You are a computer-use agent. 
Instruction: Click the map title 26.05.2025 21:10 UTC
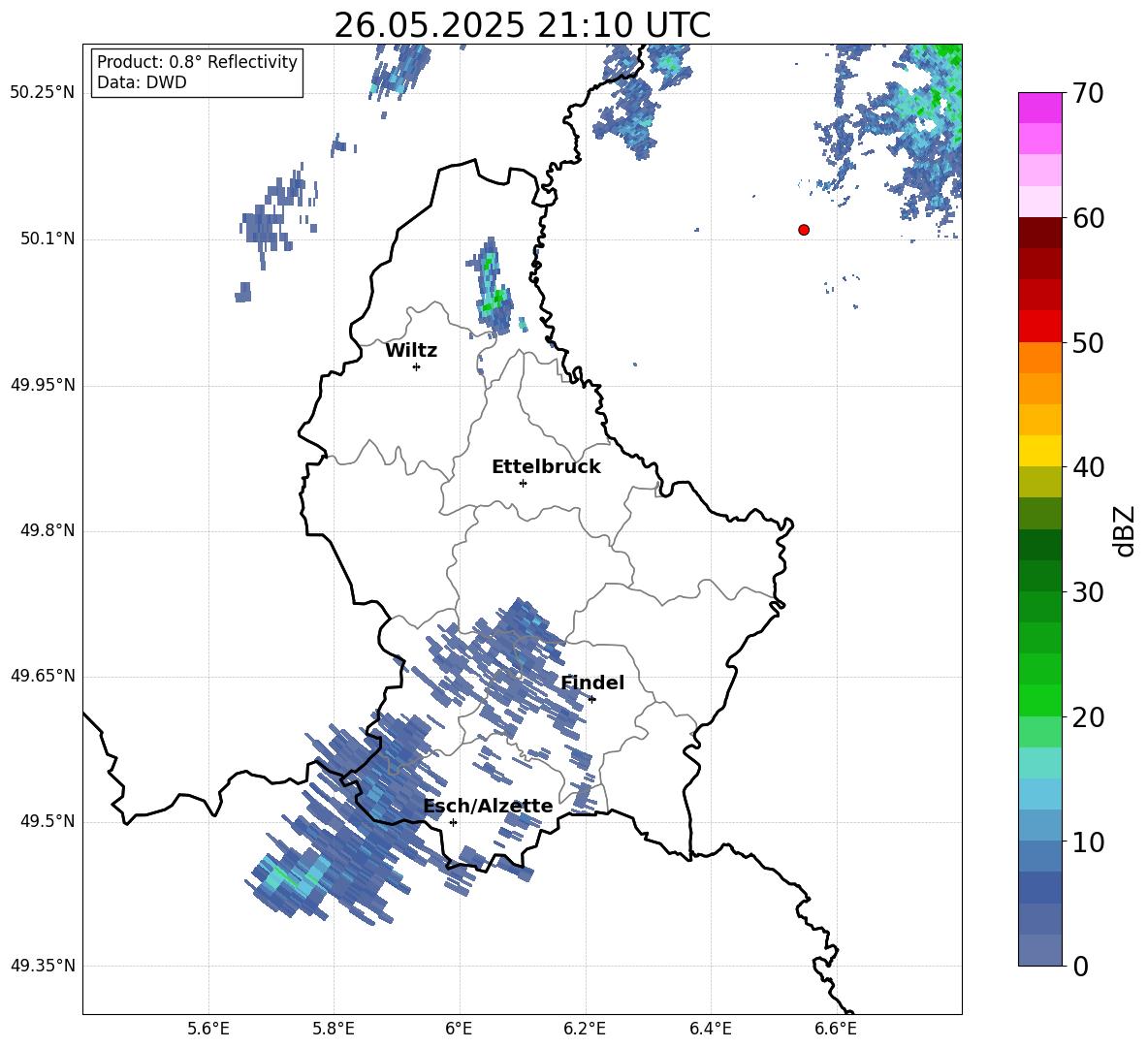coord(523,25)
